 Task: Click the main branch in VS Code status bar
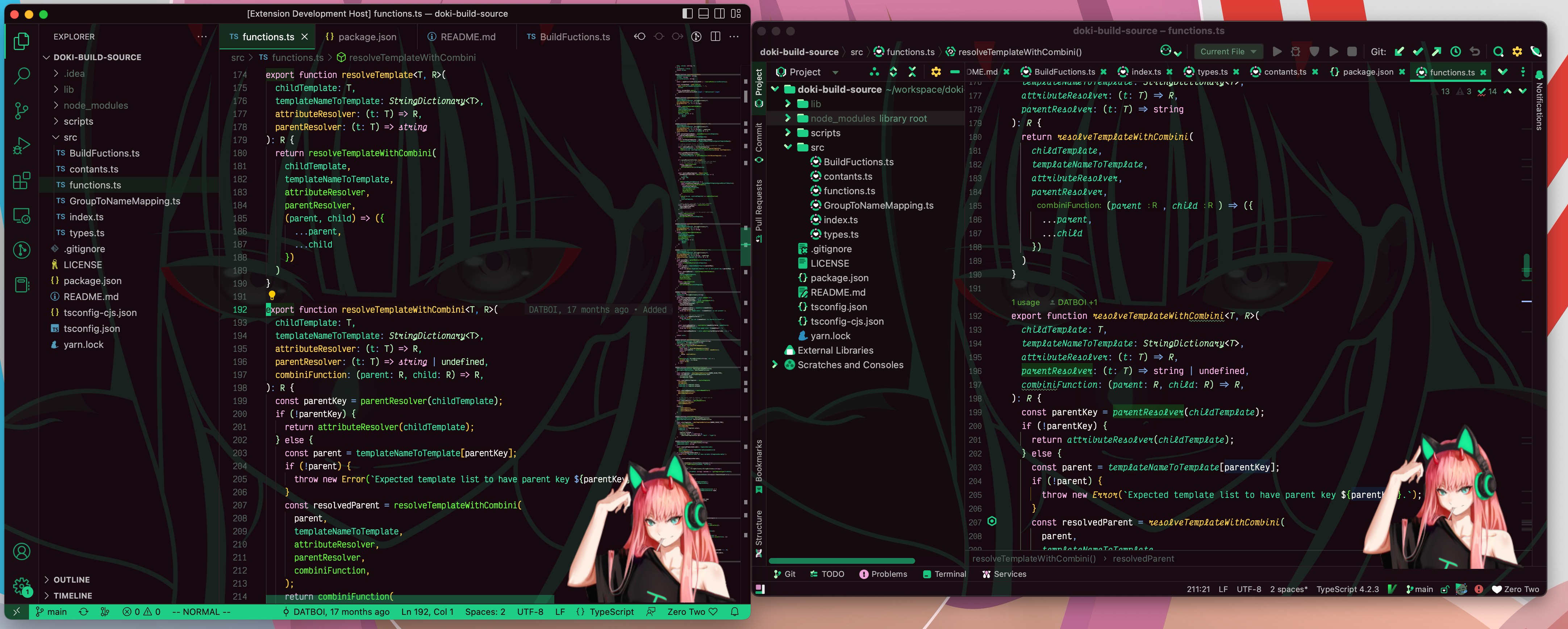(52, 612)
